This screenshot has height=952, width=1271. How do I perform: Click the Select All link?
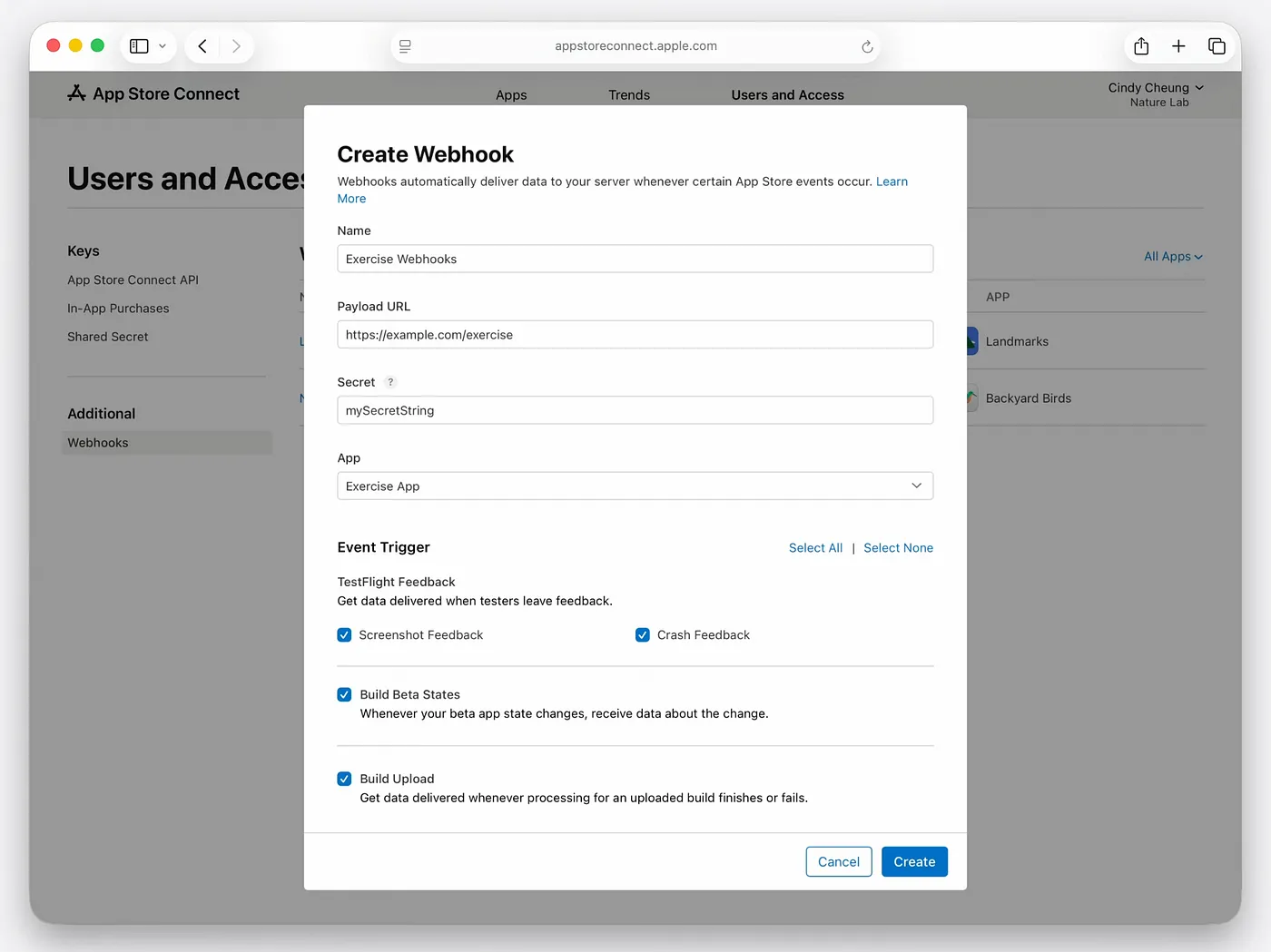point(815,548)
